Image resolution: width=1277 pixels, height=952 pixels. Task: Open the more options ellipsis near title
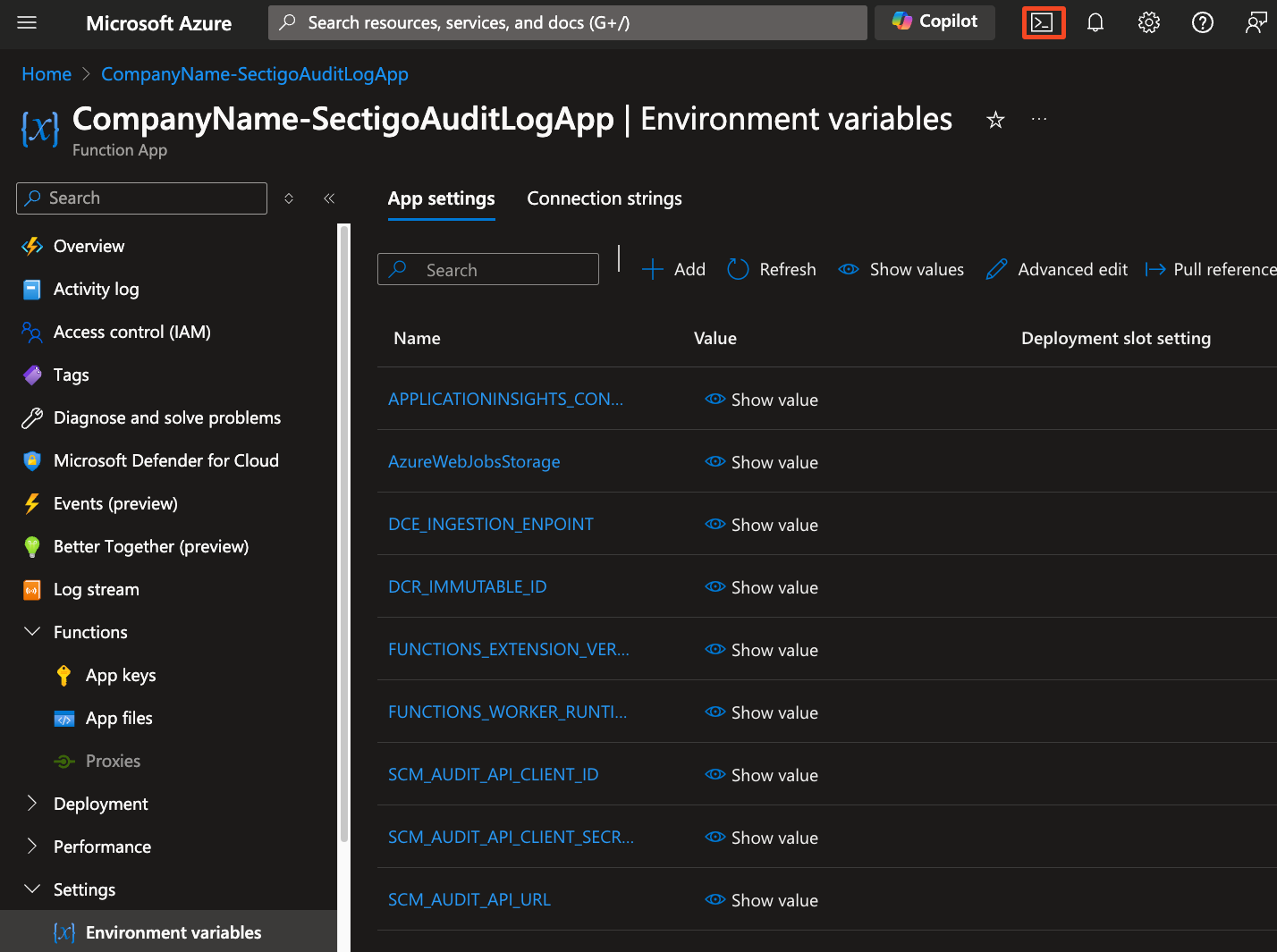(x=1039, y=119)
